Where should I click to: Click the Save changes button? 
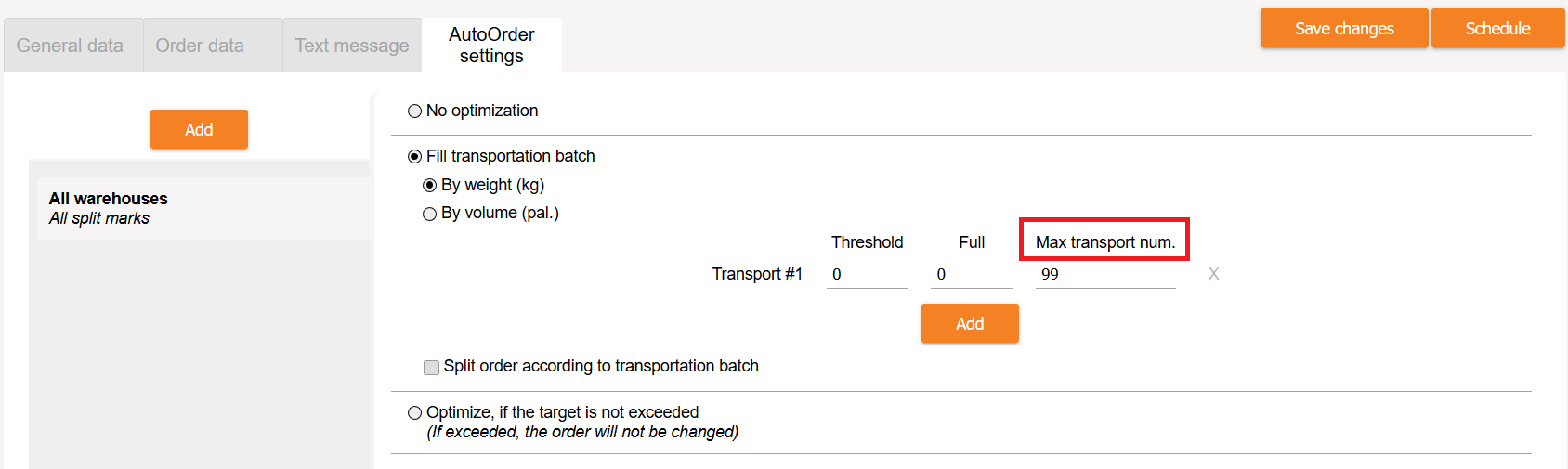[1343, 29]
